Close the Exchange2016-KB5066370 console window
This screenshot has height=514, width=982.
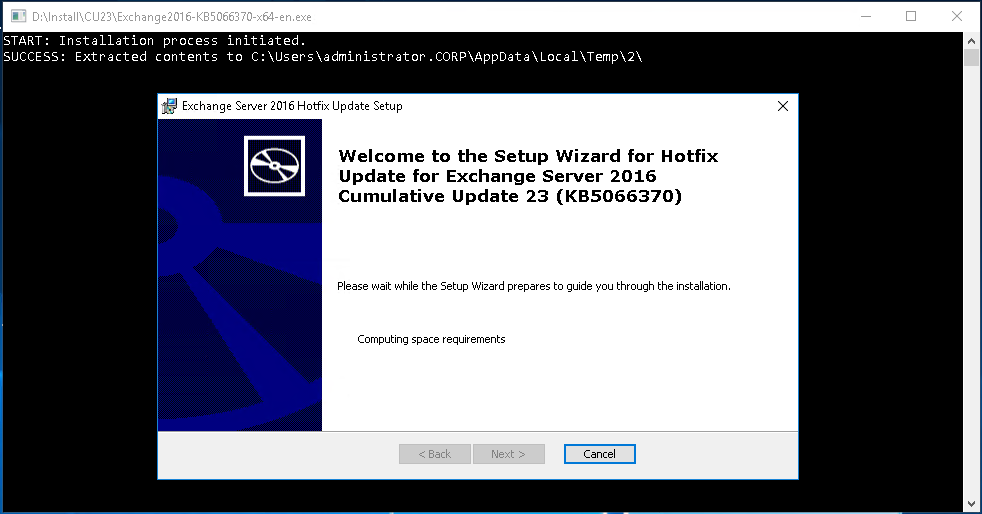(x=957, y=16)
